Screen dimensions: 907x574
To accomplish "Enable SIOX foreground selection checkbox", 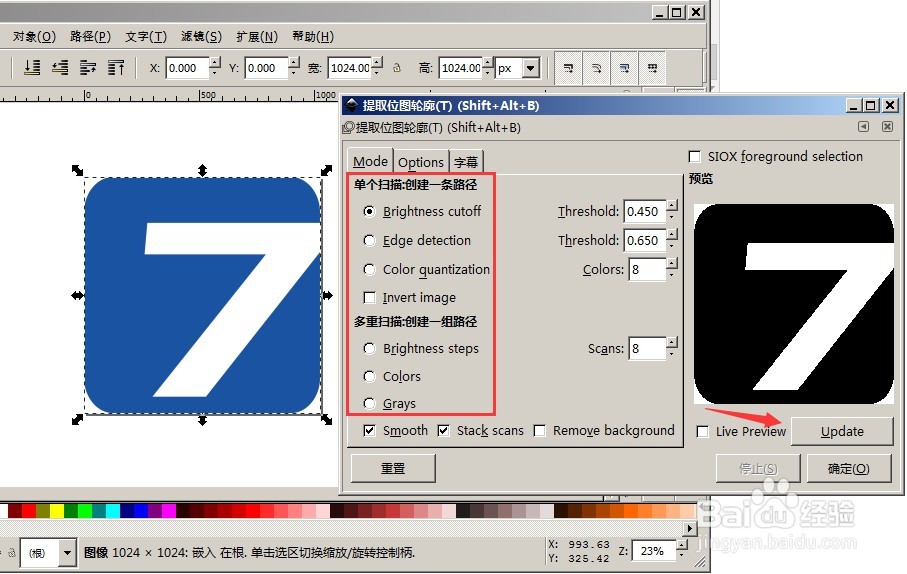I will point(694,157).
